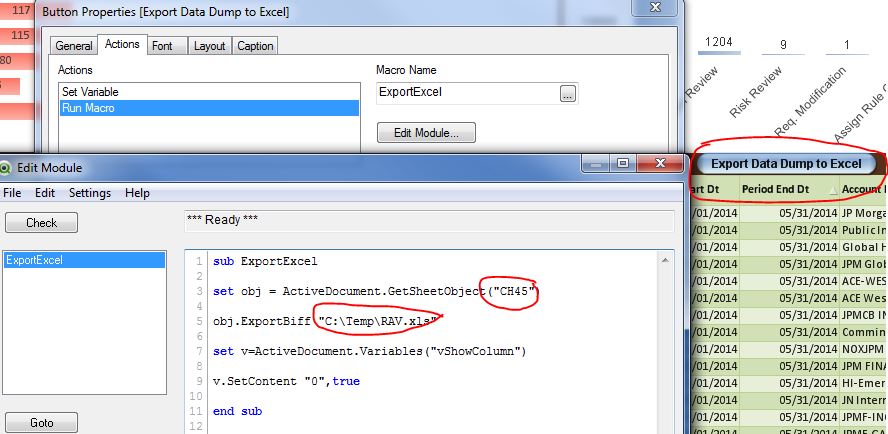888x434 pixels.
Task: Close the Button Properties dialog
Action: coord(655,7)
